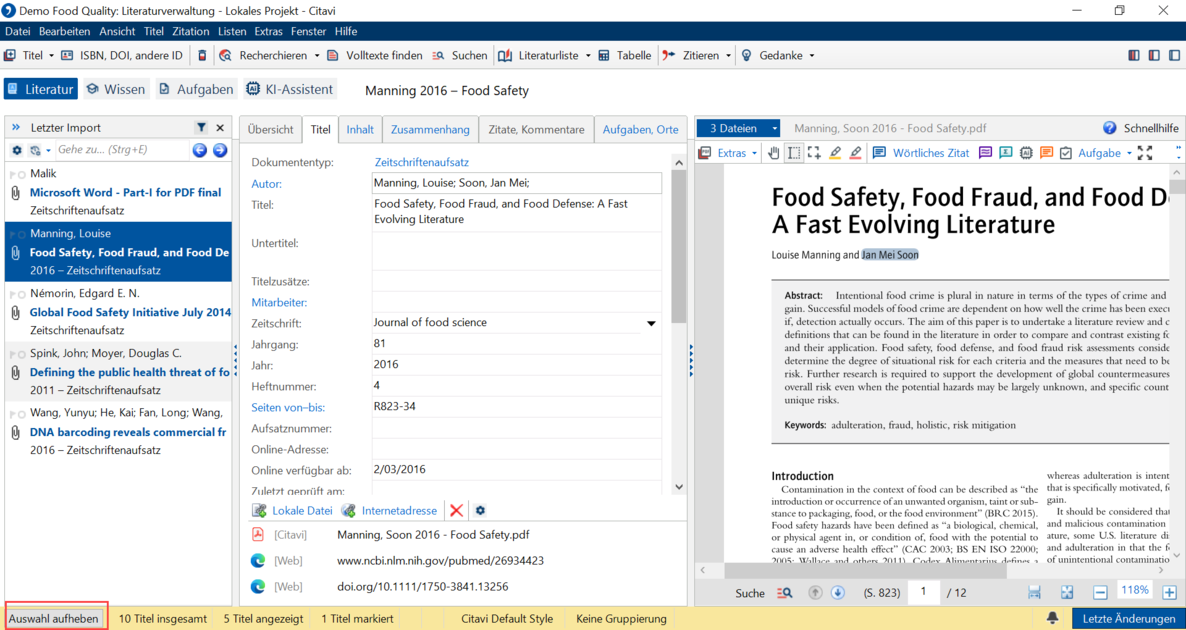Switch to the Übersicht tab
Image resolution: width=1186 pixels, height=630 pixels.
click(x=270, y=129)
